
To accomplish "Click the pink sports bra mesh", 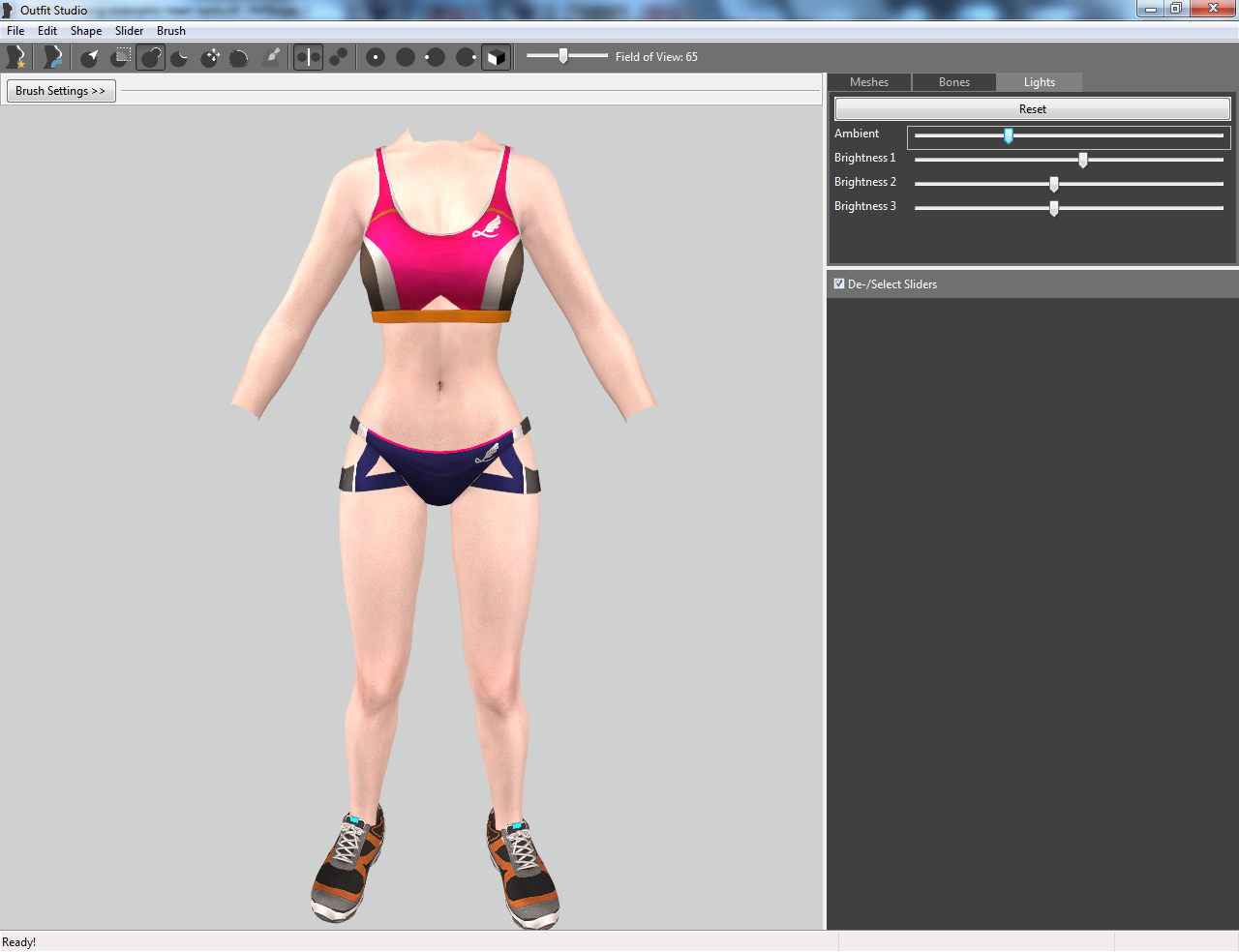I will coord(441,237).
